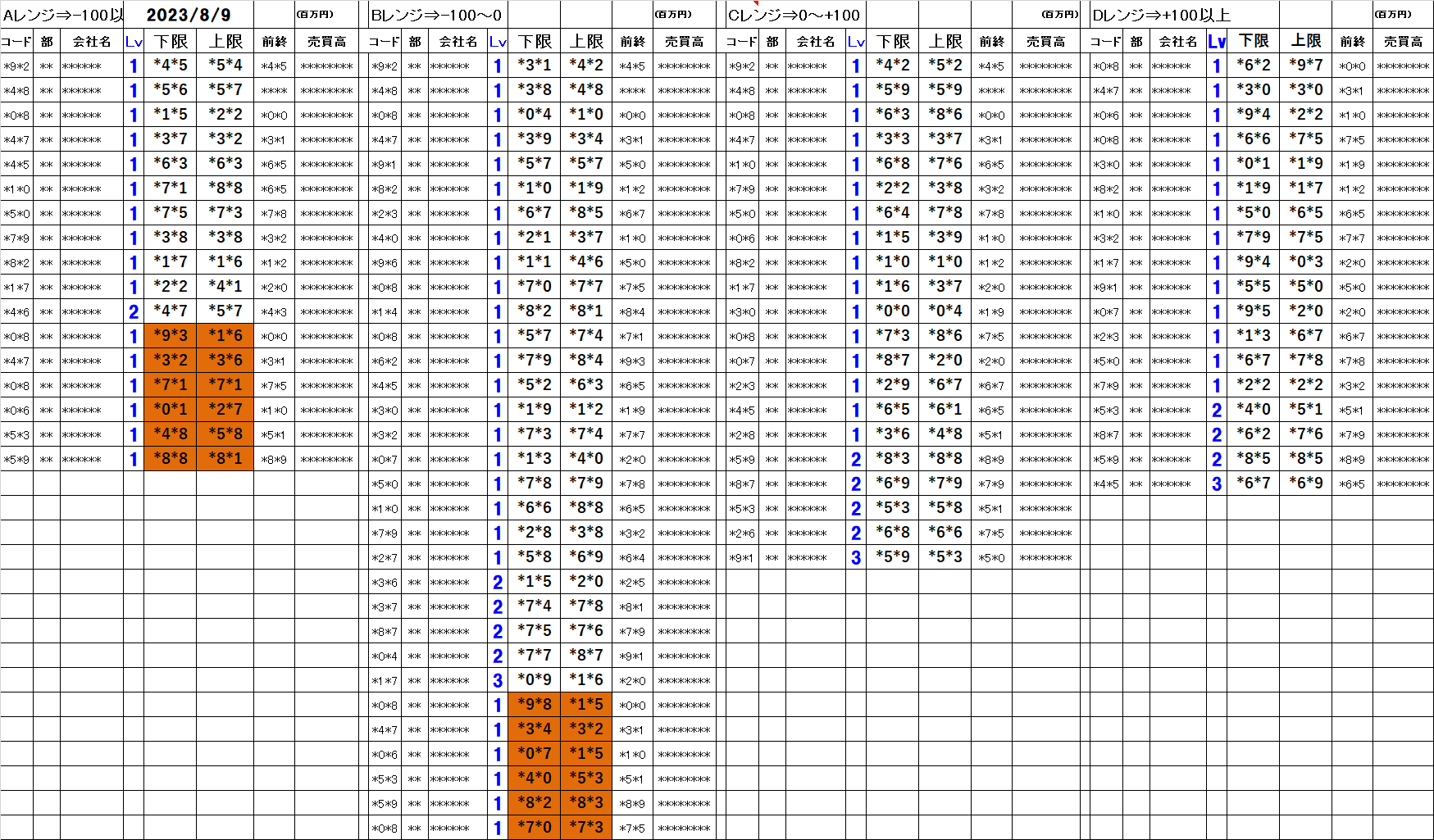Select orange cell *8*8 in A range 下限
The image size is (1434, 840).
(x=171, y=459)
